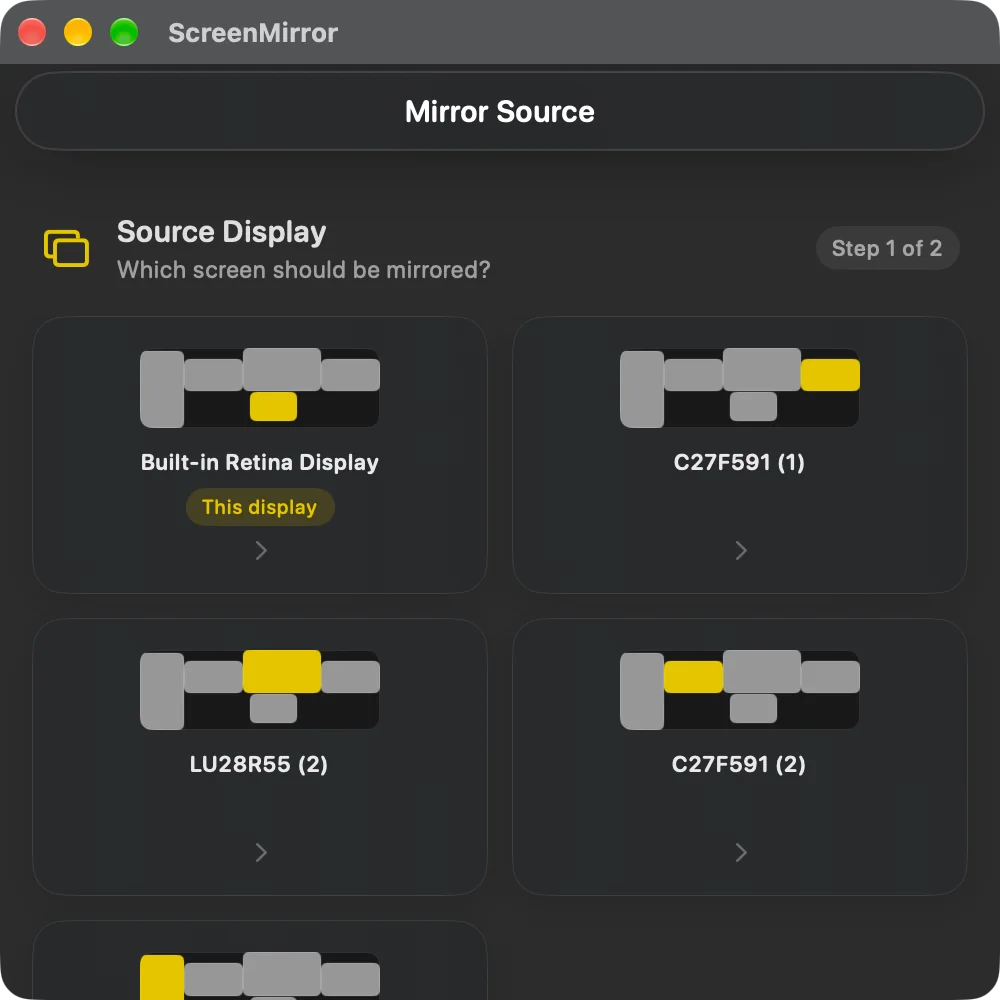Click the Step 1 of 2 indicator
This screenshot has width=1000, height=1000.
click(887, 248)
